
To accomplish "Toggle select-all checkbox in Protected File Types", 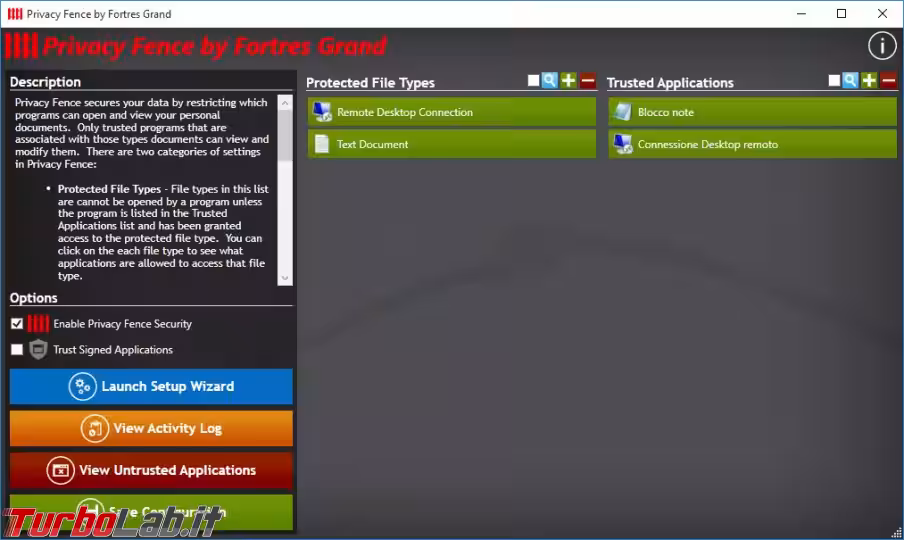I will (533, 81).
